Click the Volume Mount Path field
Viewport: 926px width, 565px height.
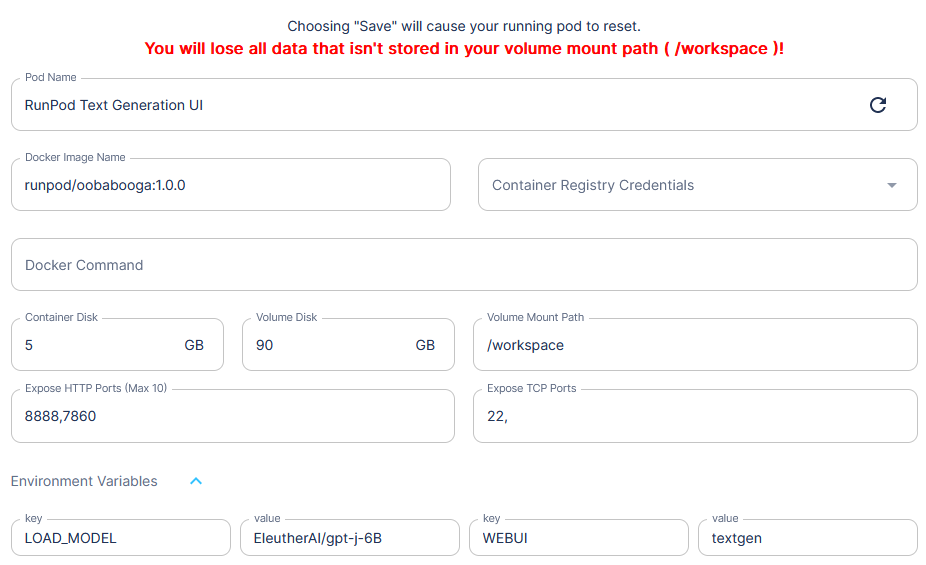[694, 345]
